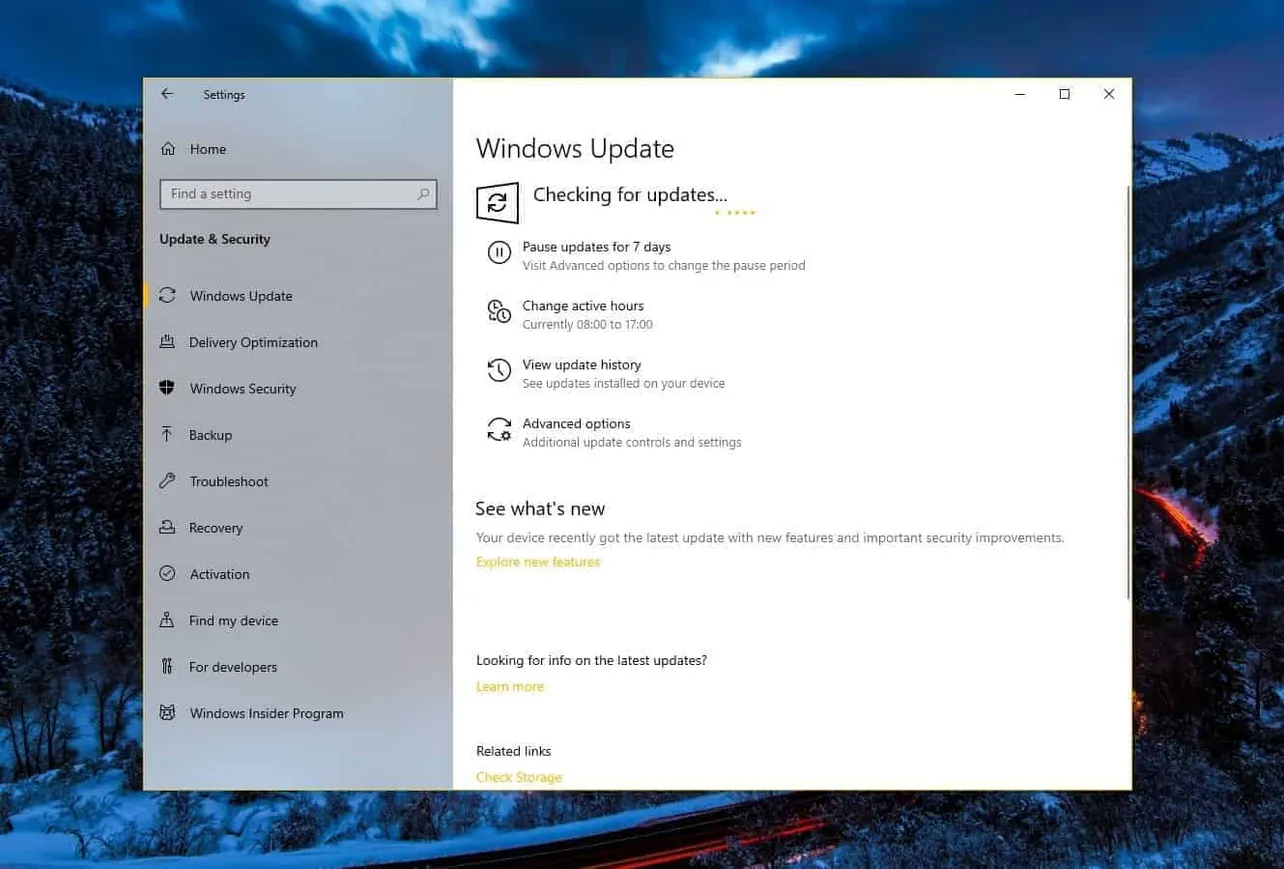Select Windows Update in the sidebar
This screenshot has height=869, width=1284.
tap(240, 296)
